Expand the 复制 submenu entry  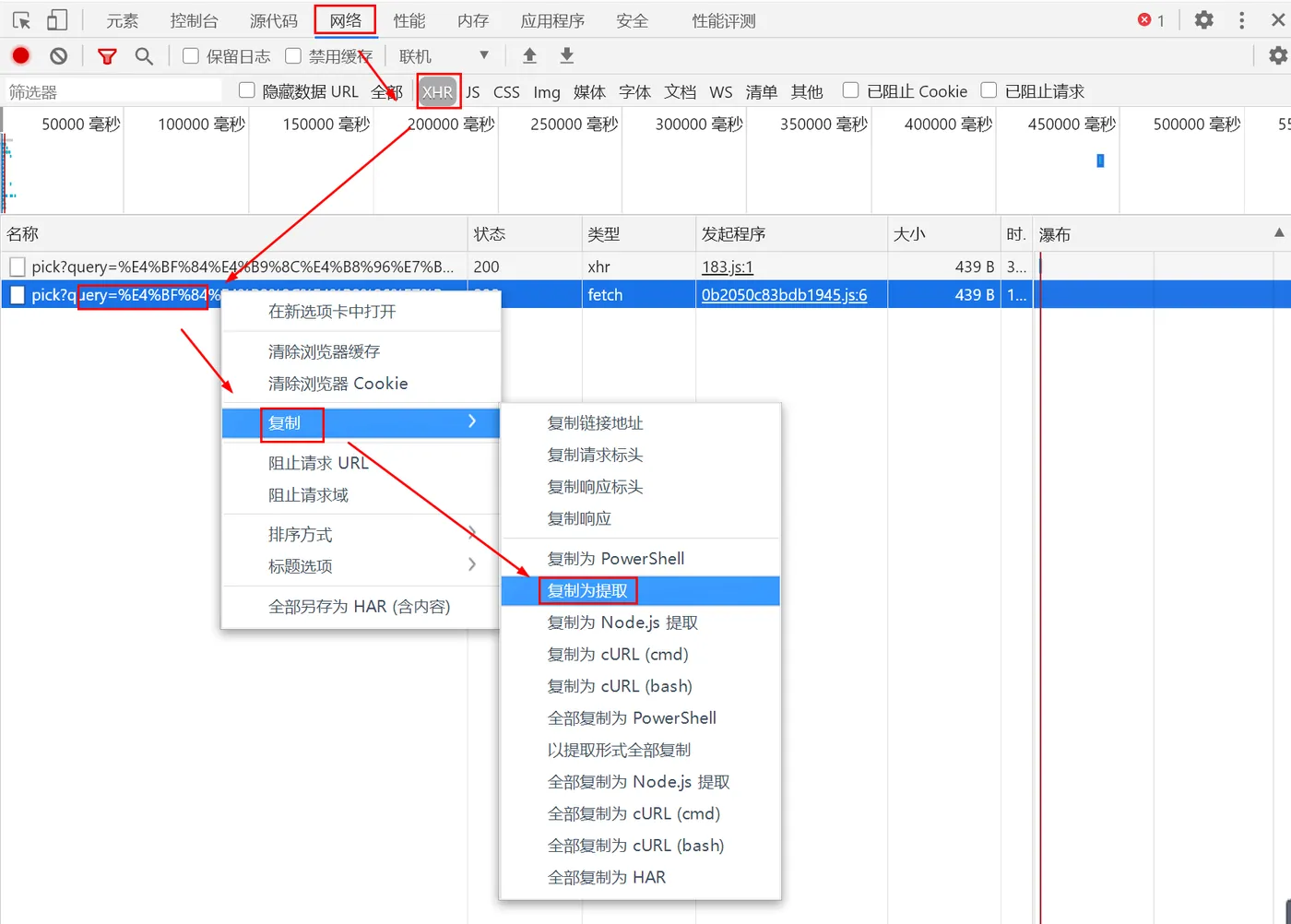point(361,422)
